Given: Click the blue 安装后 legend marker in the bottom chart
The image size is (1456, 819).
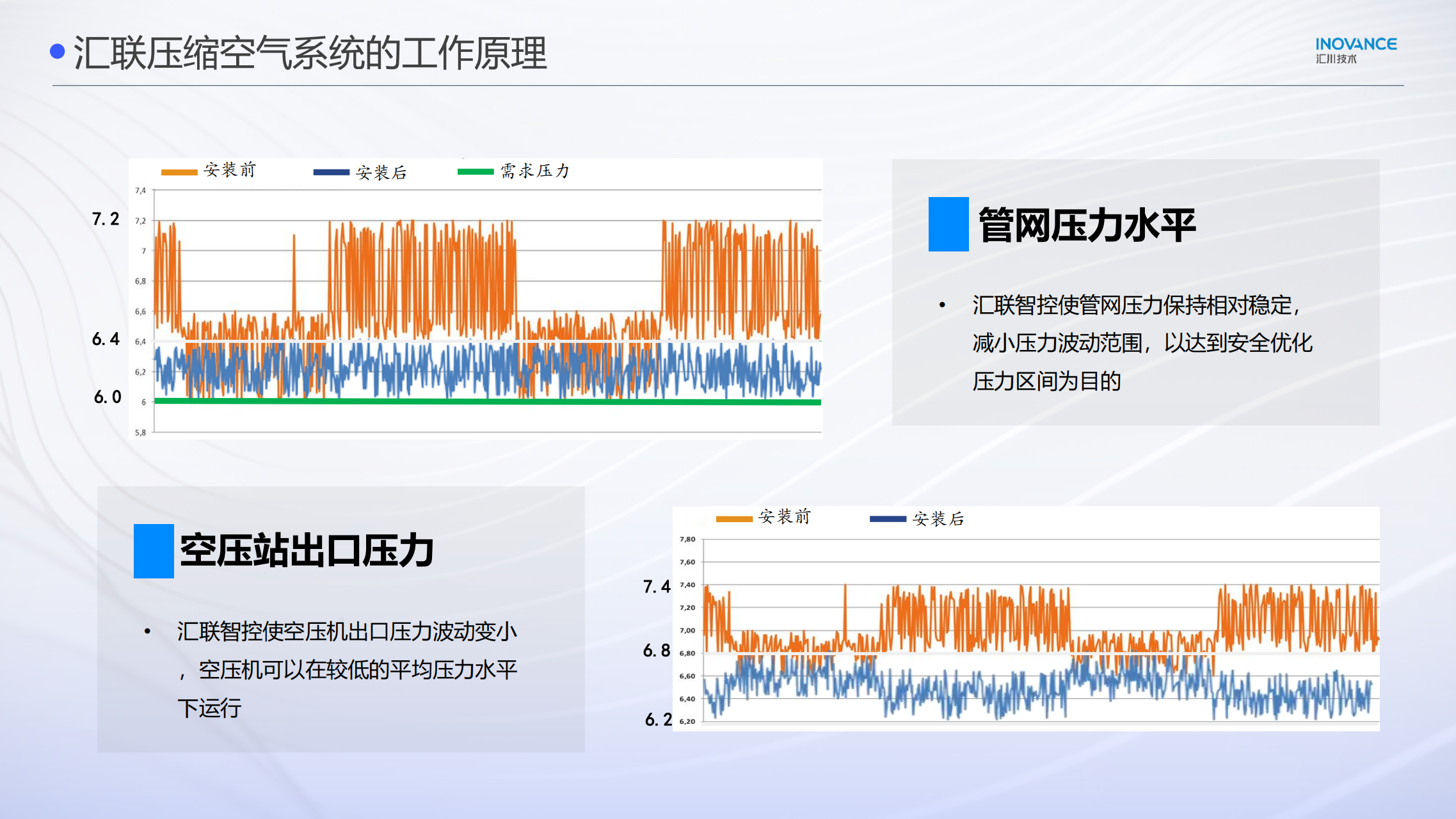Looking at the screenshot, I should pyautogui.click(x=888, y=519).
